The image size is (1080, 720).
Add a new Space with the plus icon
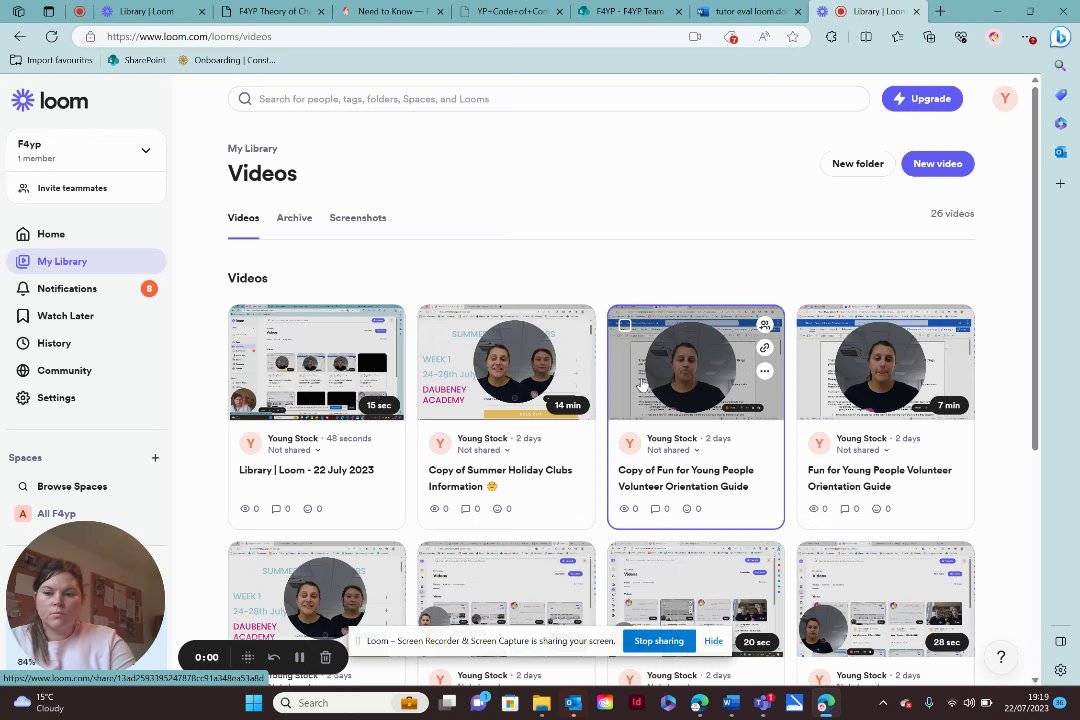pyautogui.click(x=155, y=457)
